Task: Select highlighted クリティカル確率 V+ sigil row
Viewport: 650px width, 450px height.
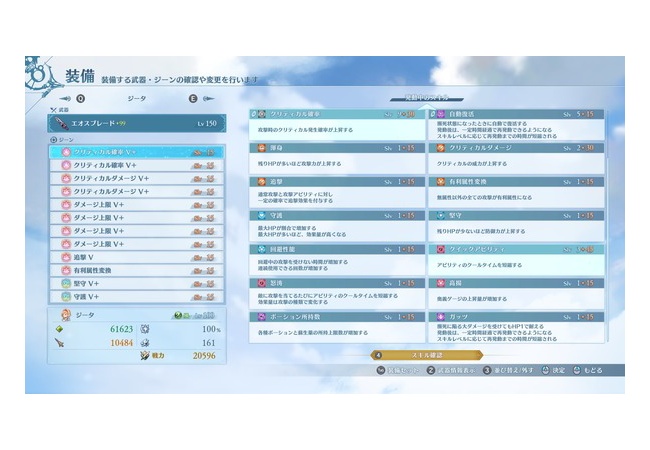Action: tap(137, 152)
